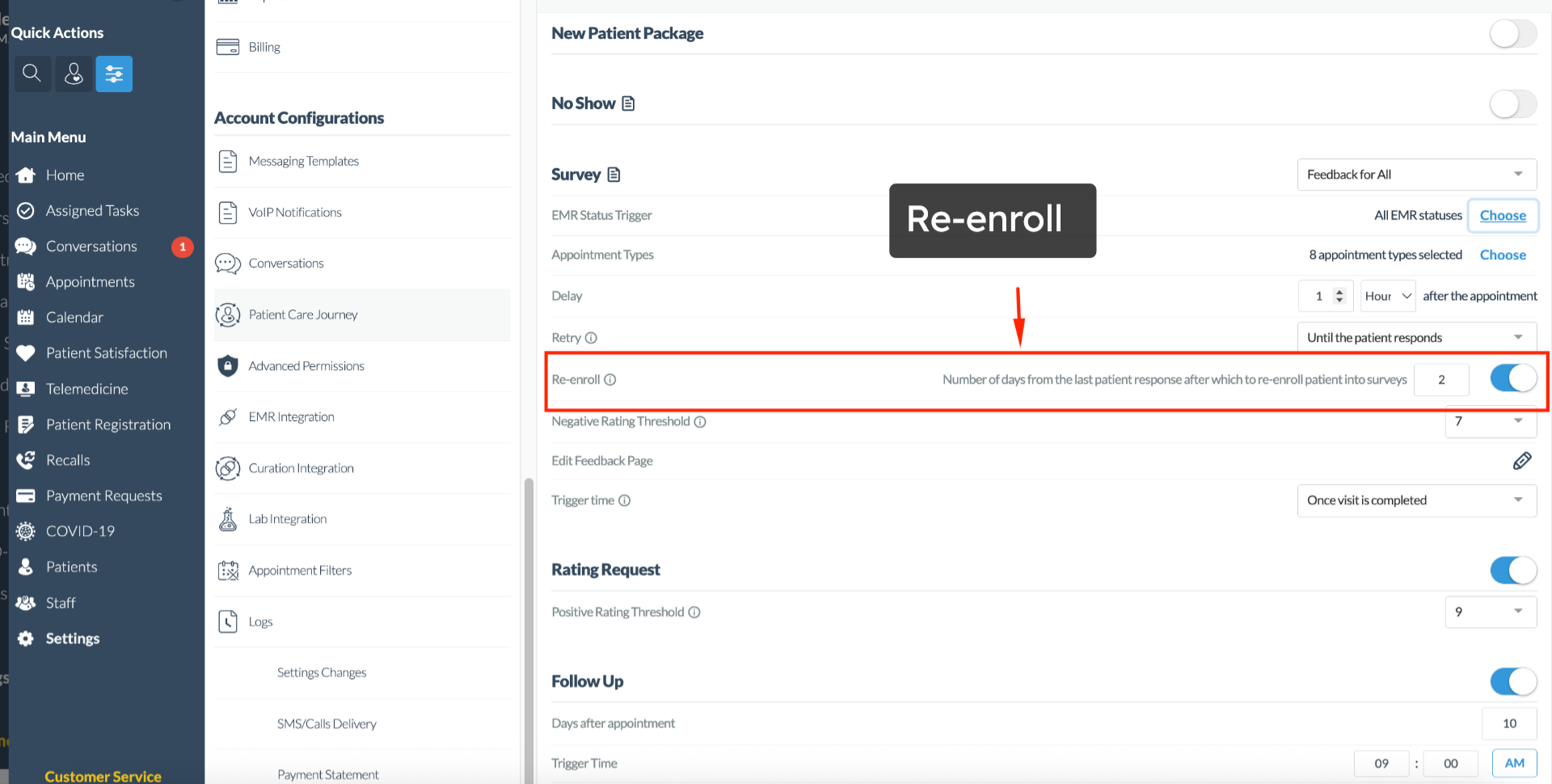Screen dimensions: 1552x784
Task: Click the sliders filter quick action icon
Action: [x=114, y=74]
